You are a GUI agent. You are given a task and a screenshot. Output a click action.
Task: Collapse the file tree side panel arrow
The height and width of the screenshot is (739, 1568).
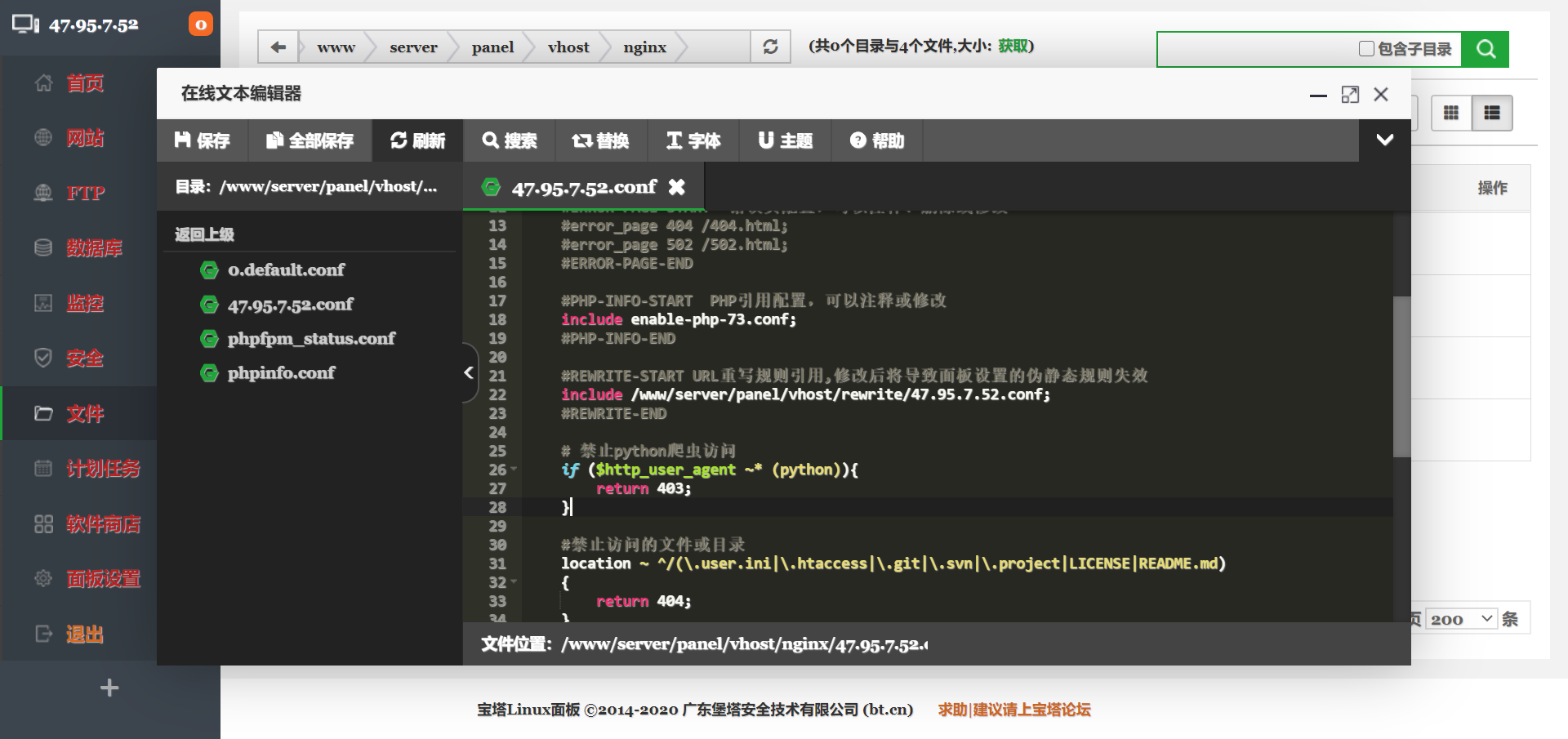click(470, 372)
